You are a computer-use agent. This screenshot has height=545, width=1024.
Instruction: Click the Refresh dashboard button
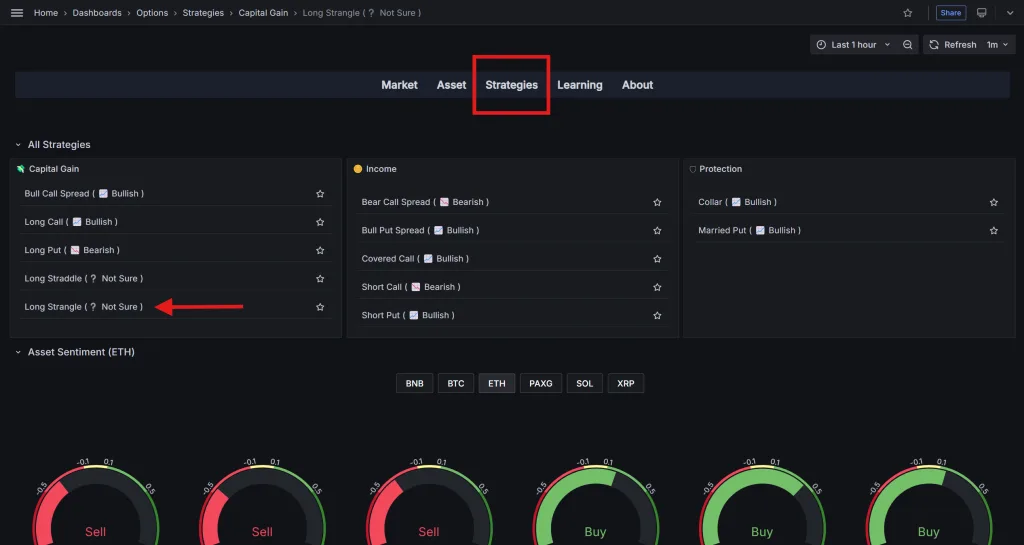[x=952, y=45]
